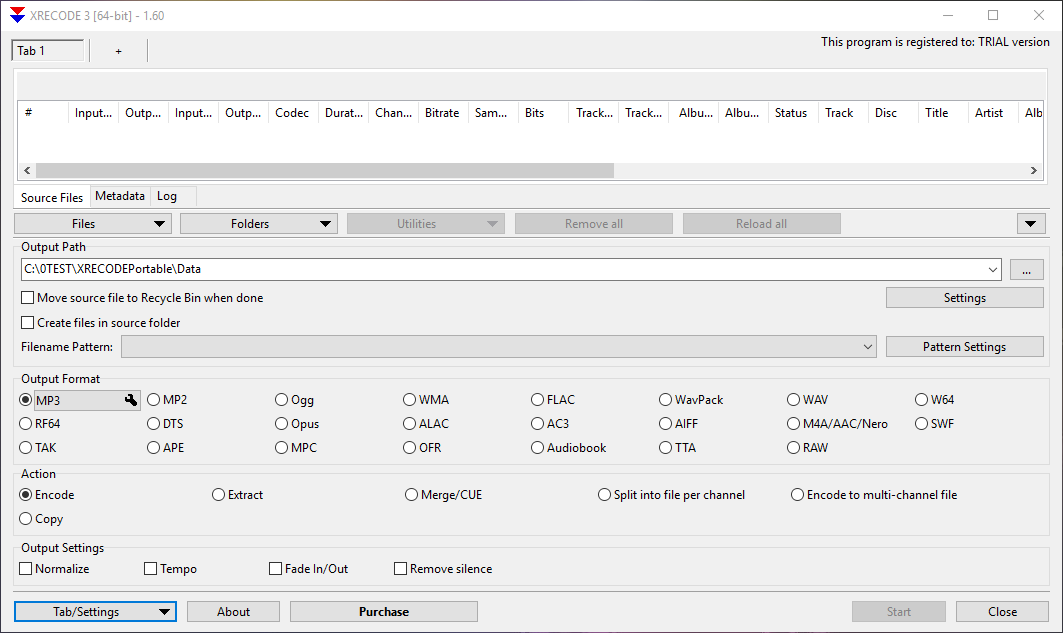1063x633 pixels.
Task: Enable the Normalize option
Action: 26,569
